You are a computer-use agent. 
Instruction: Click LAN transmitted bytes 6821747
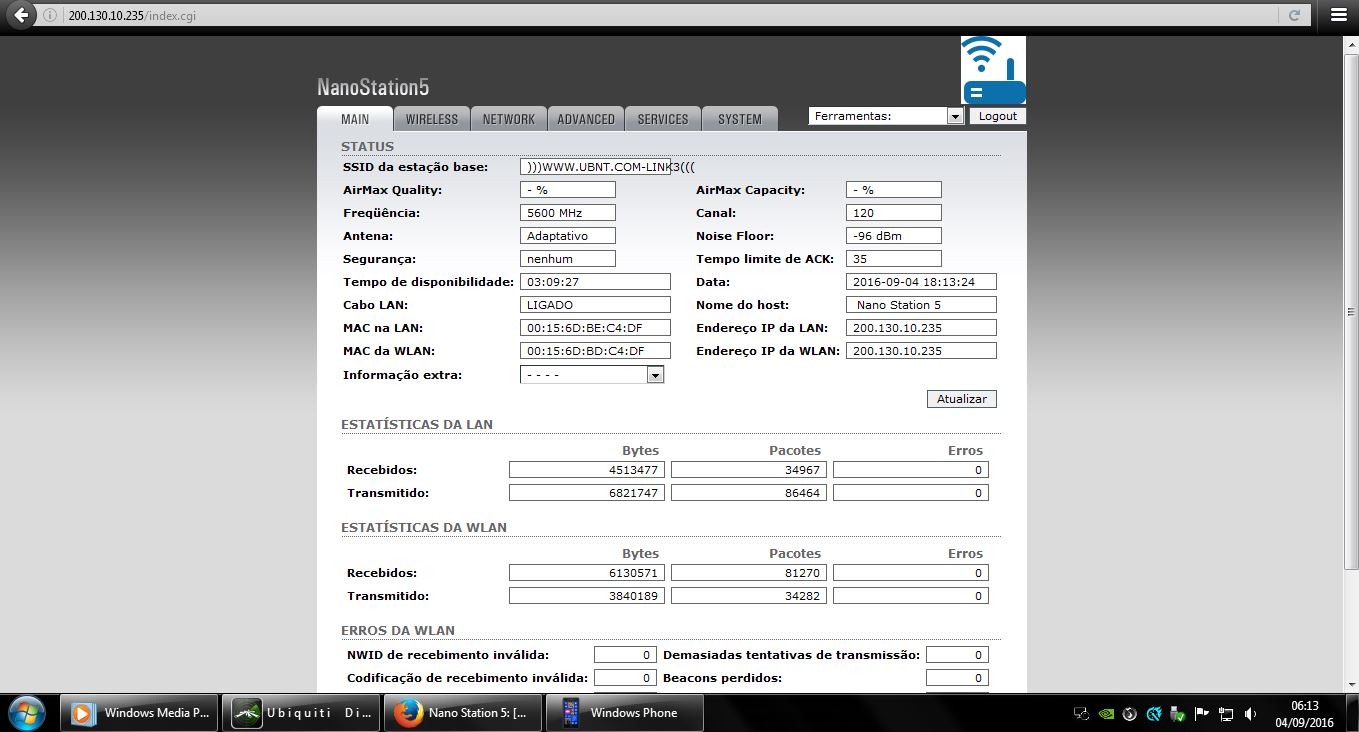tap(587, 493)
